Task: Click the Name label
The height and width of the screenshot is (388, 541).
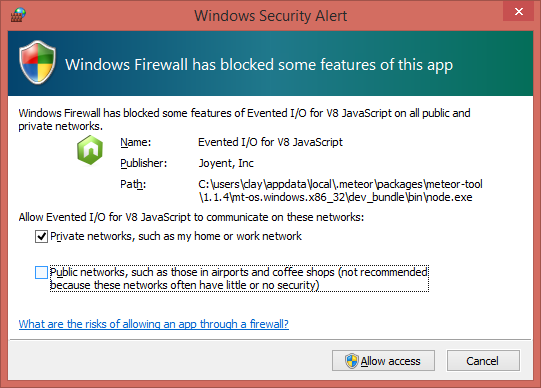Action: click(136, 142)
